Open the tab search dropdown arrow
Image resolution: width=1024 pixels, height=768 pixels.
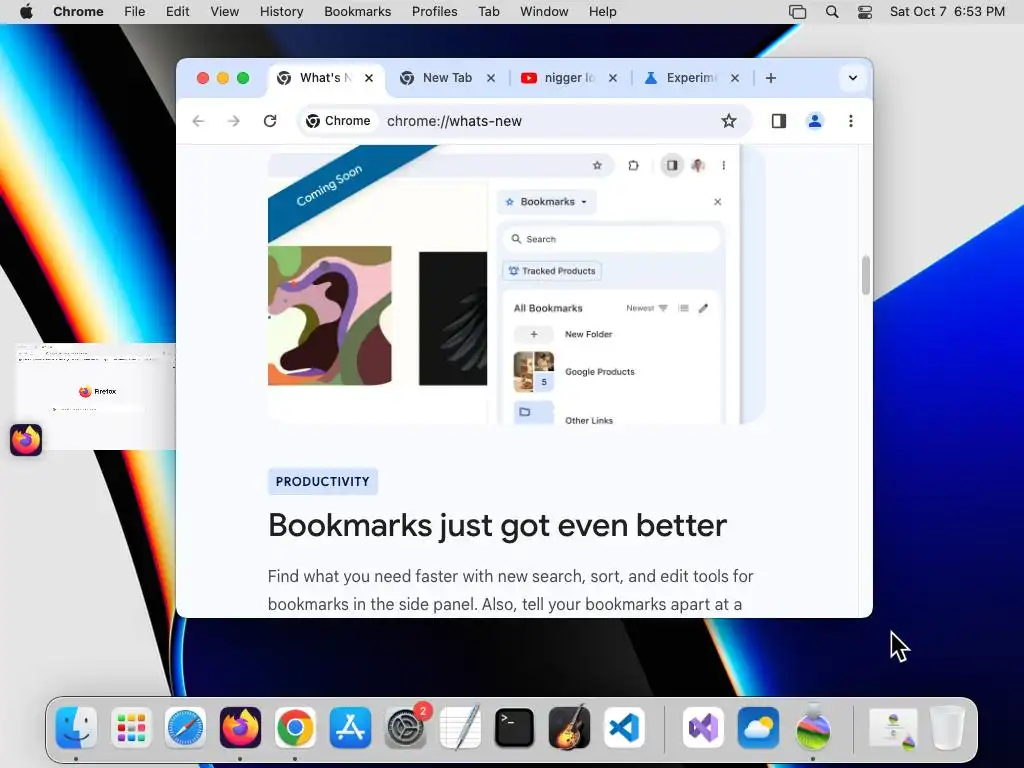coord(852,78)
